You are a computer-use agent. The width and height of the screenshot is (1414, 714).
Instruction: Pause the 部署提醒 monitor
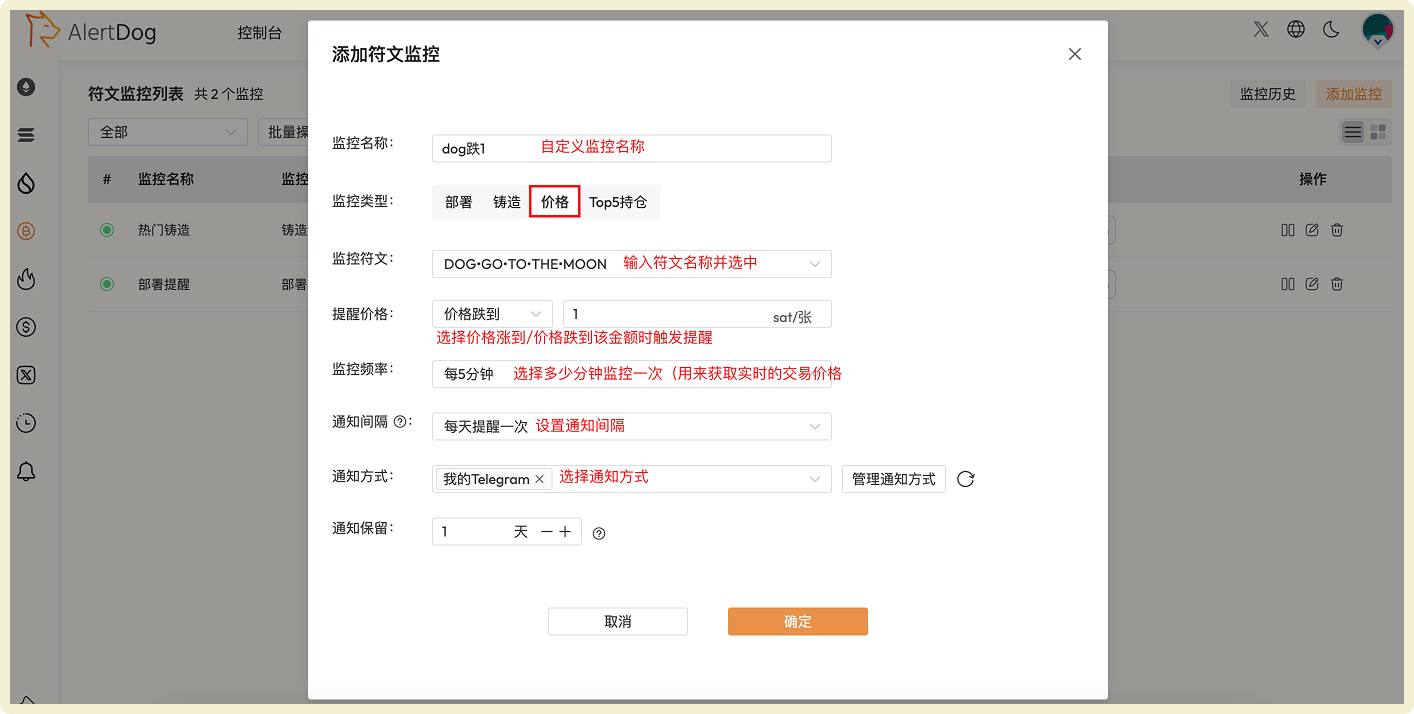point(1288,283)
